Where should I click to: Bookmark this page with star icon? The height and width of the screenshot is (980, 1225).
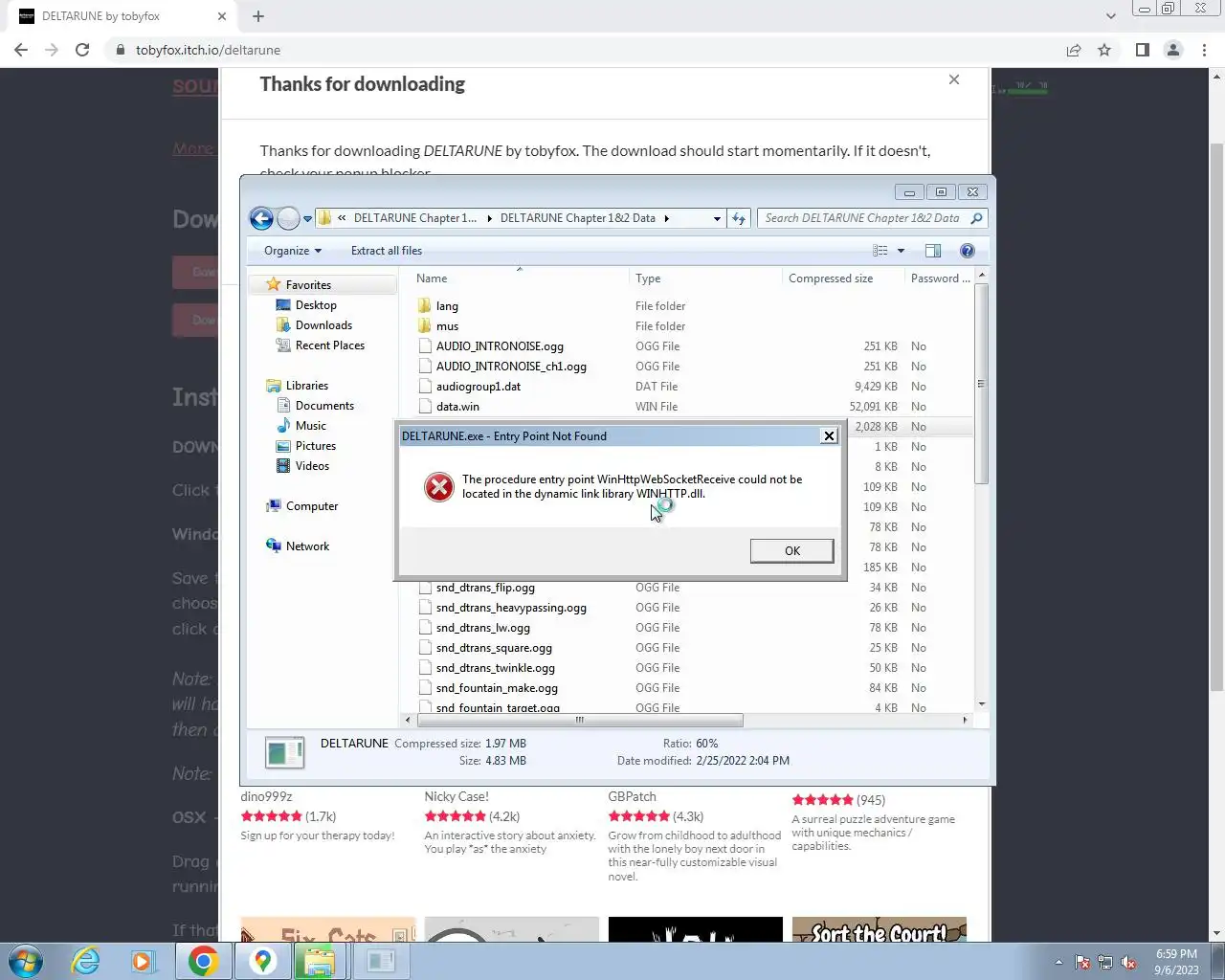(x=1104, y=50)
